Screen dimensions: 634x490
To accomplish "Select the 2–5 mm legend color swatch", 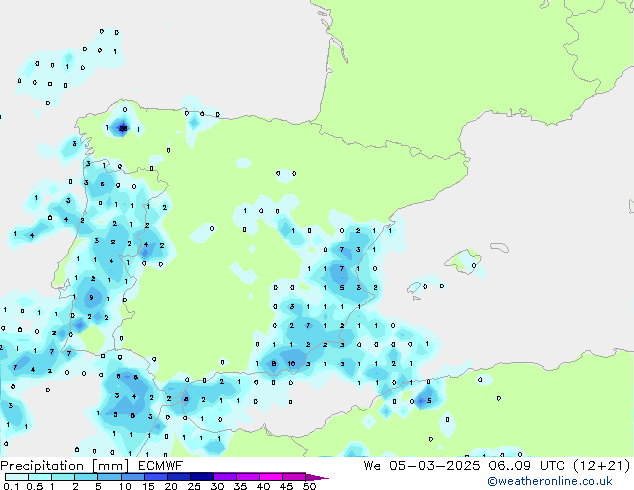I will click(x=86, y=477).
